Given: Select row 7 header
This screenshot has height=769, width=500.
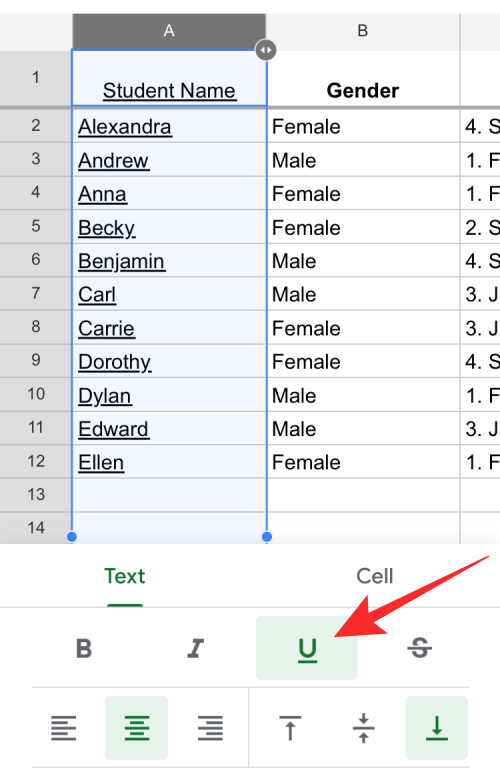Looking at the screenshot, I should coord(36,293).
